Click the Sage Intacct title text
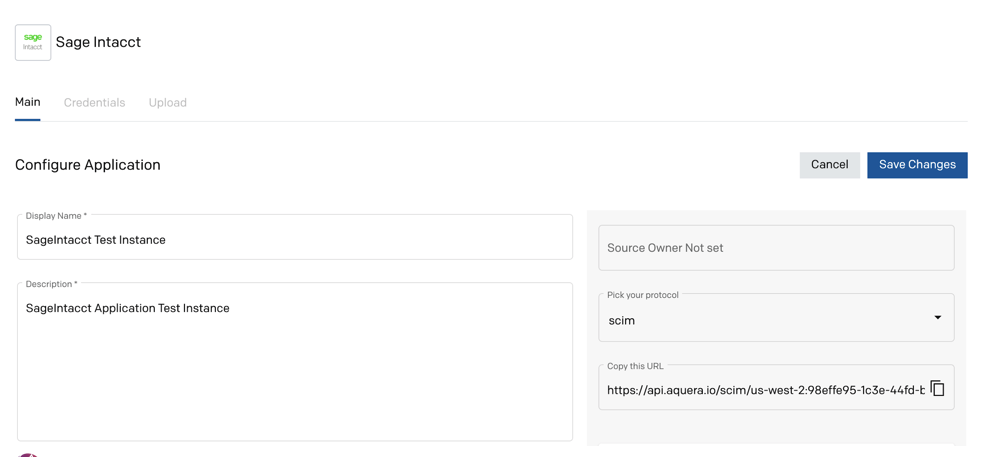This screenshot has width=1007, height=457. (x=98, y=42)
